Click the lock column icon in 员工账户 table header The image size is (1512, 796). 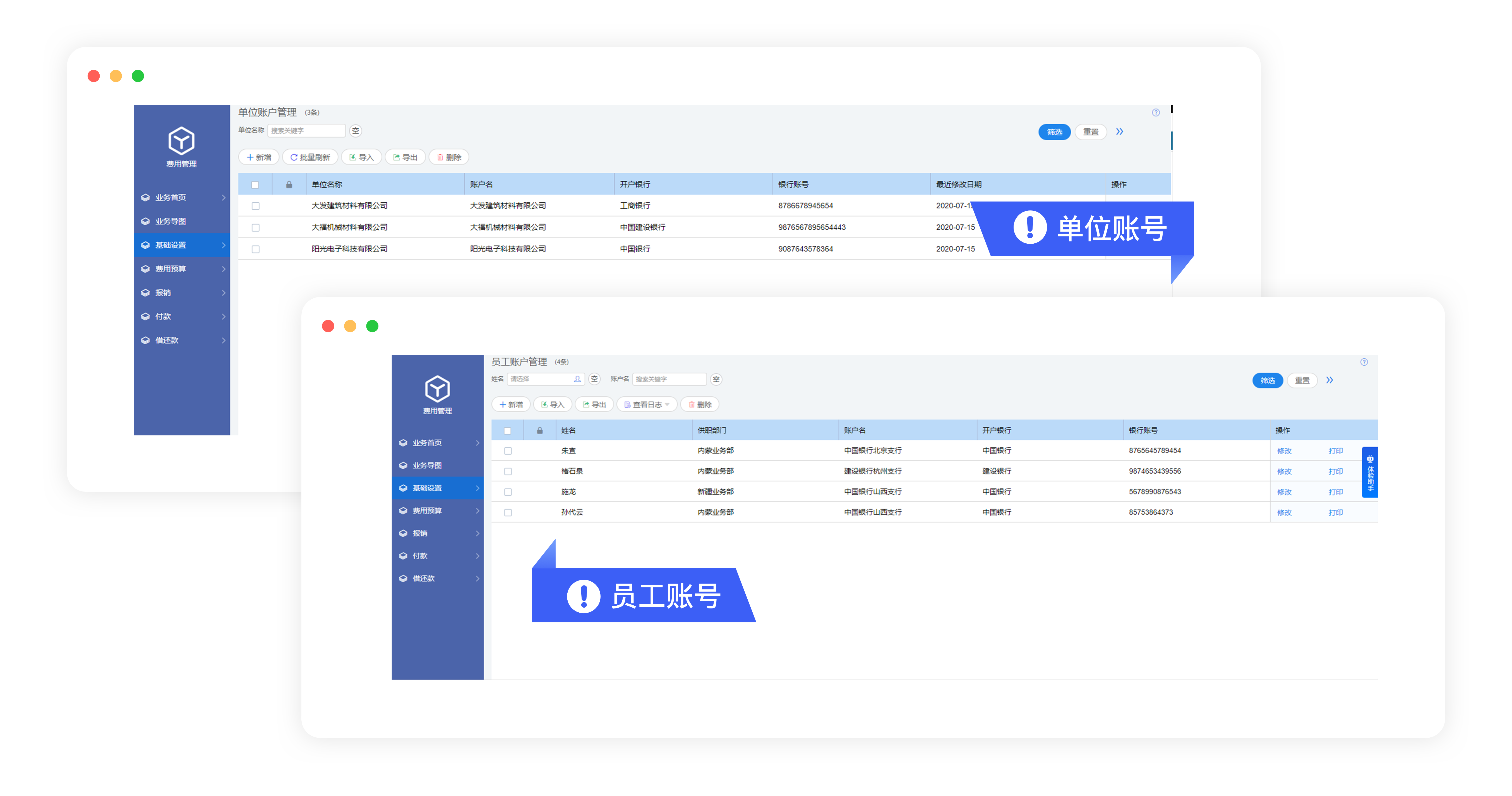point(539,430)
